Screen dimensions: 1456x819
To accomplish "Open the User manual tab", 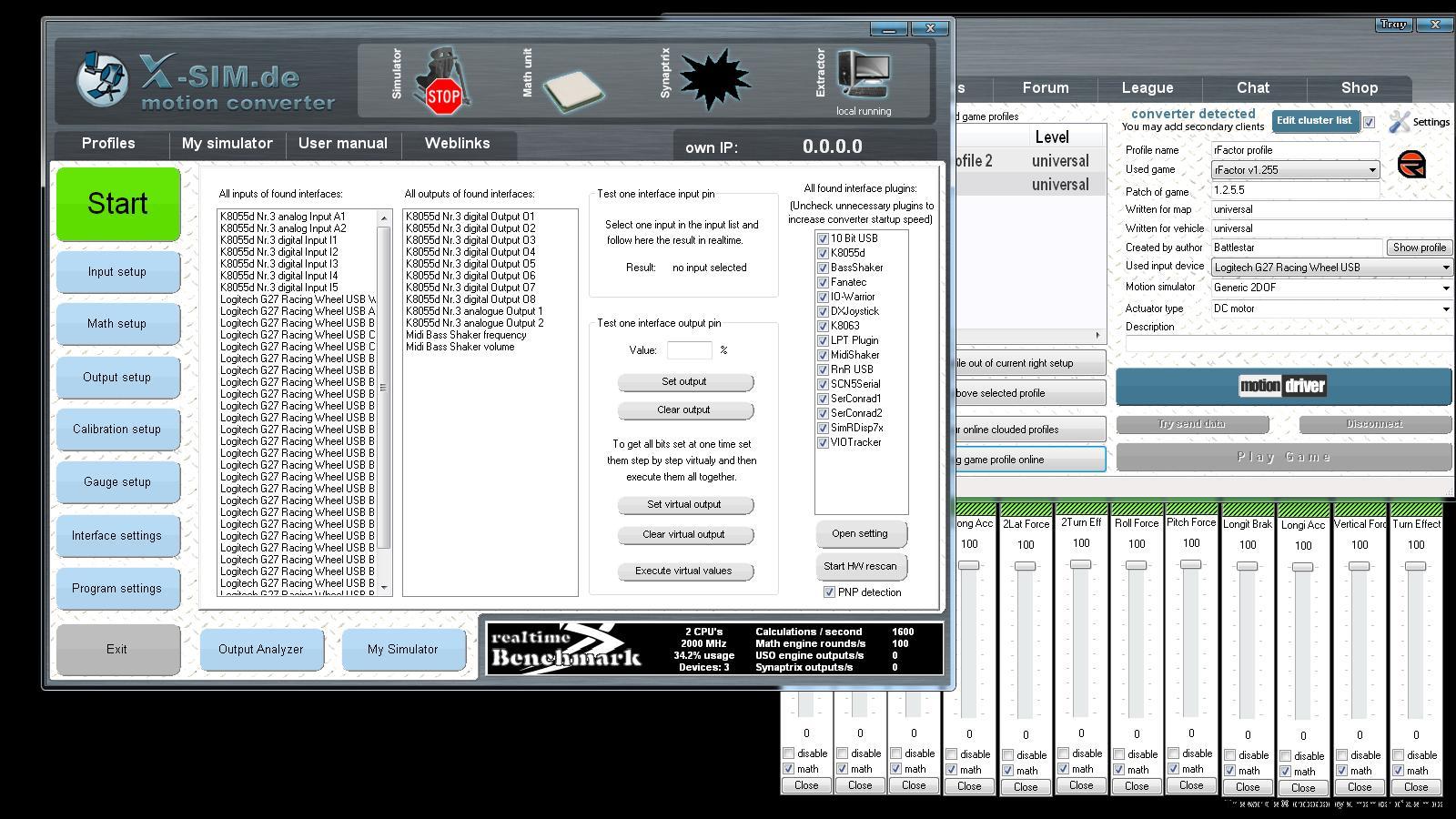I will point(342,144).
